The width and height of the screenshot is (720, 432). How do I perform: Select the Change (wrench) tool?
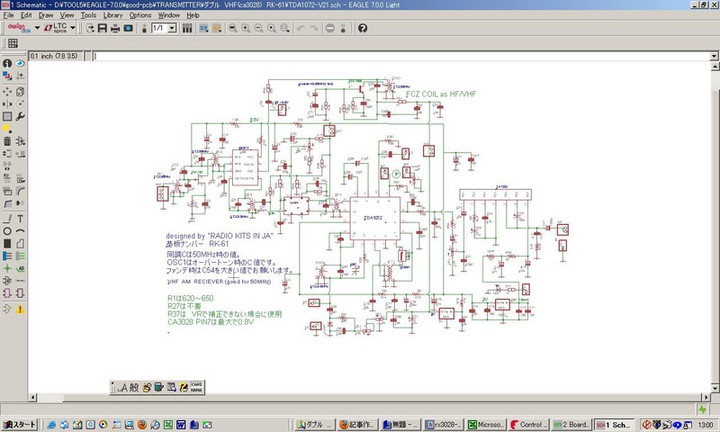(x=21, y=115)
